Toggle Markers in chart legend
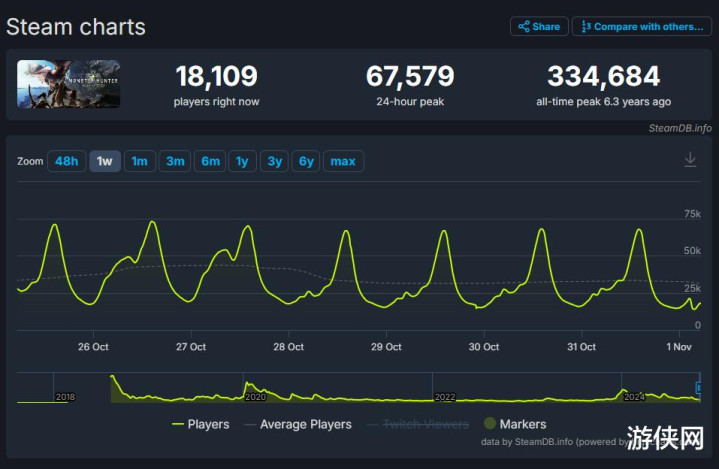The height and width of the screenshot is (469, 719). tap(515, 424)
